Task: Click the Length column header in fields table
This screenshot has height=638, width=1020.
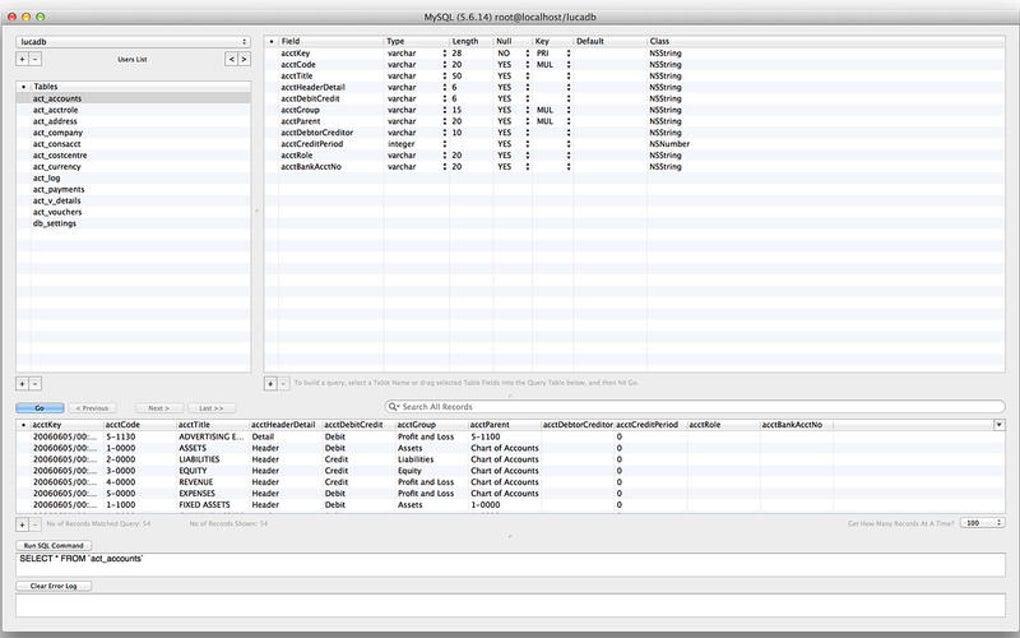Action: [471, 41]
